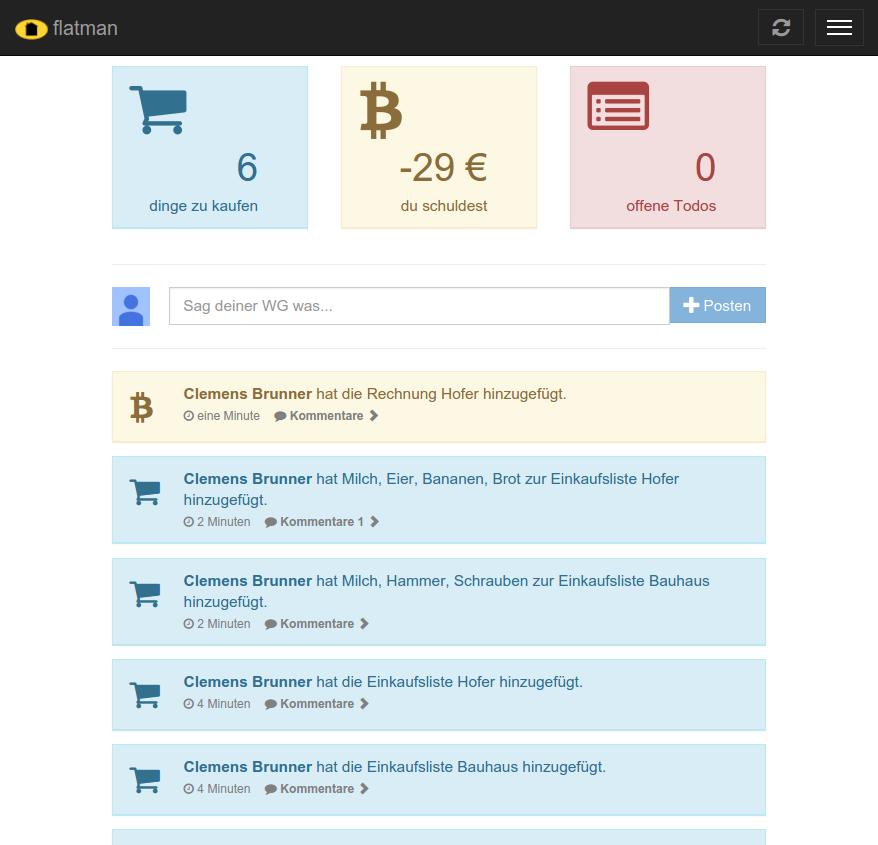Click '4 Minuten' in 'die Einkaufsliste Hofer' entry
Screen dimensions: 878x845
click(x=223, y=704)
